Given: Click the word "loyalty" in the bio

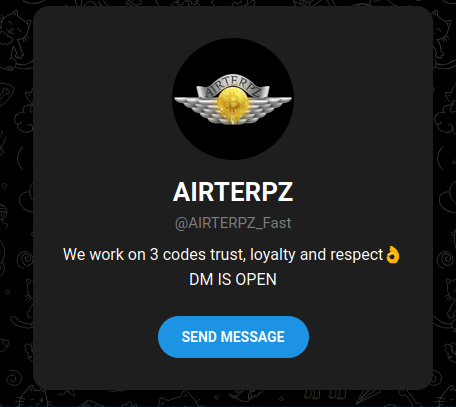Looking at the screenshot, I should pos(273,255).
